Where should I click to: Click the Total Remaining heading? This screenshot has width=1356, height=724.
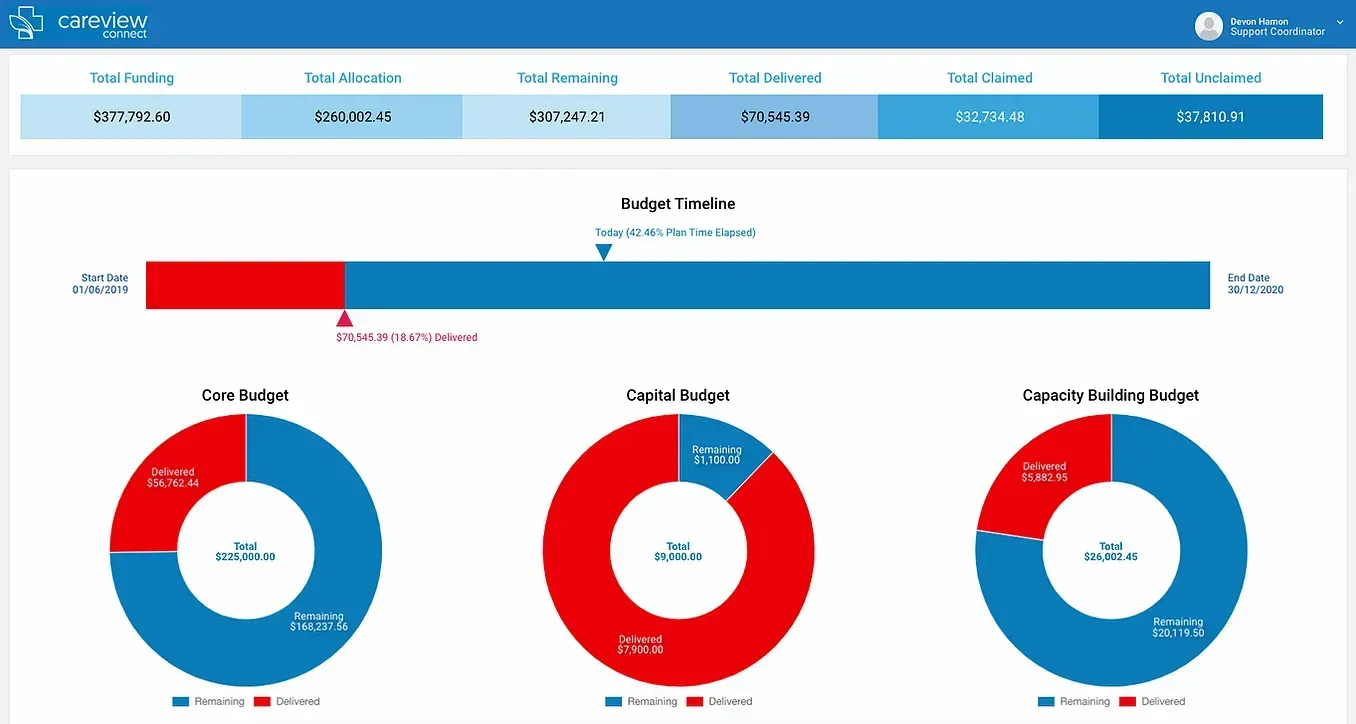(x=567, y=78)
